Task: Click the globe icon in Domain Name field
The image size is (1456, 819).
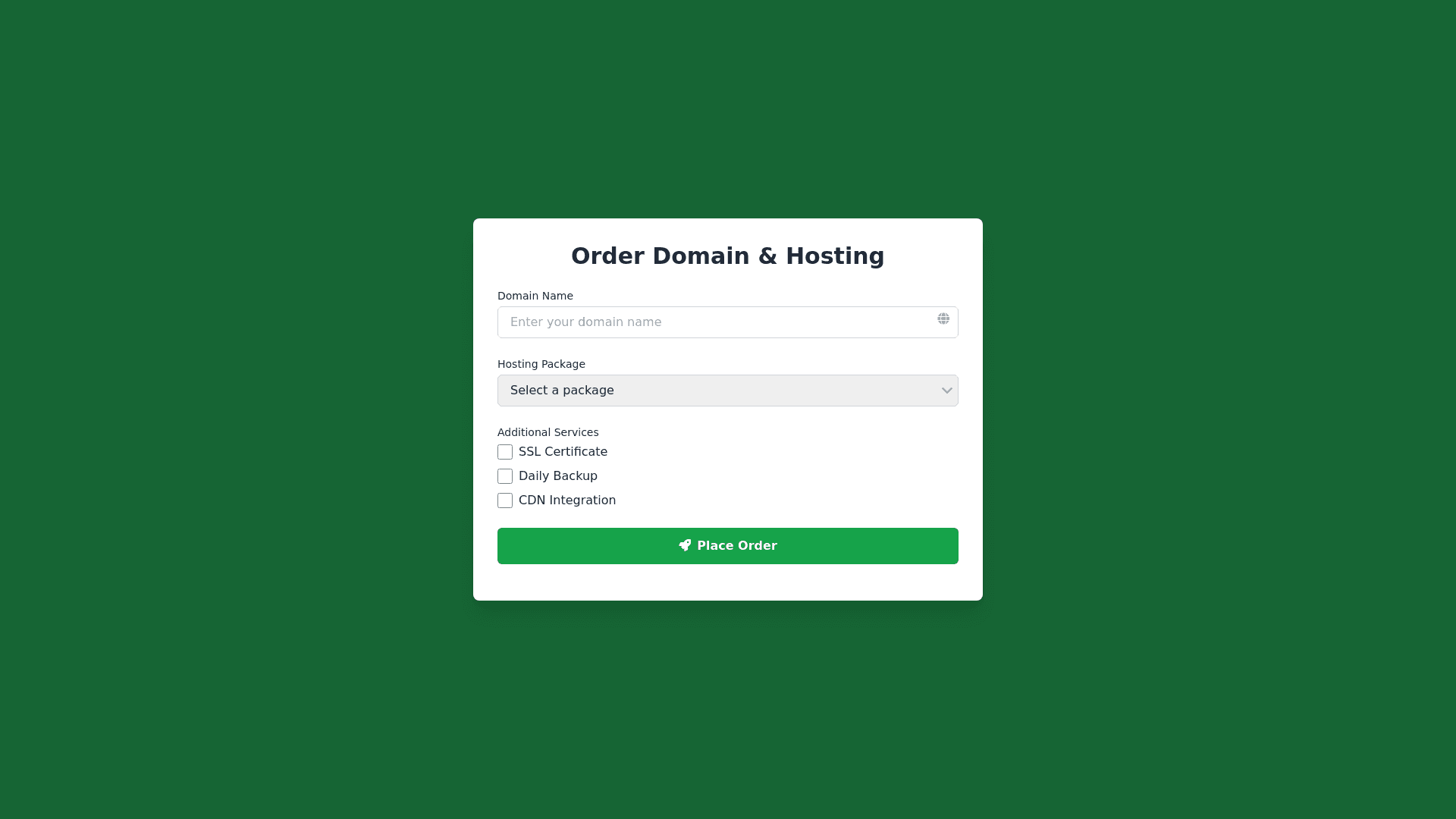Action: (943, 318)
